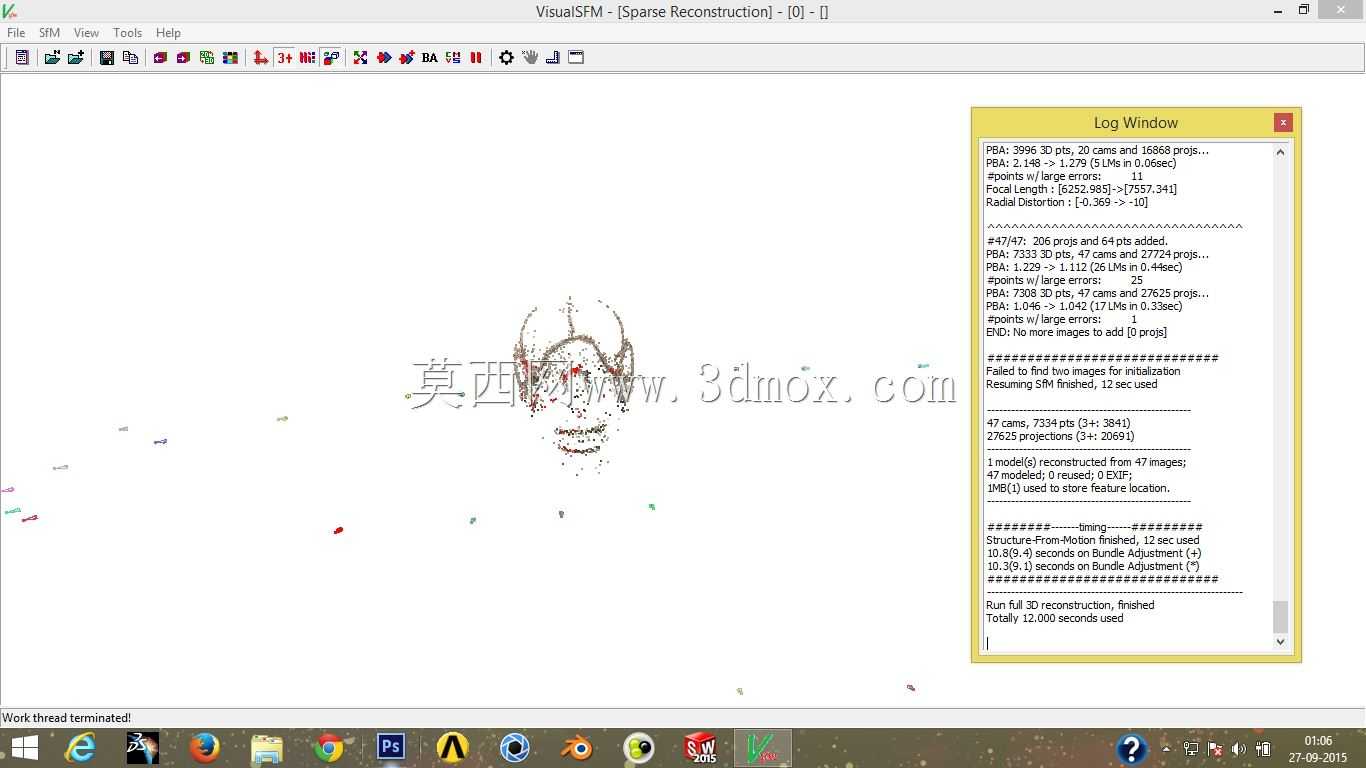Viewport: 1366px width, 768px height.
Task: Toggle the 3+ points filter button
Action: (x=285, y=58)
